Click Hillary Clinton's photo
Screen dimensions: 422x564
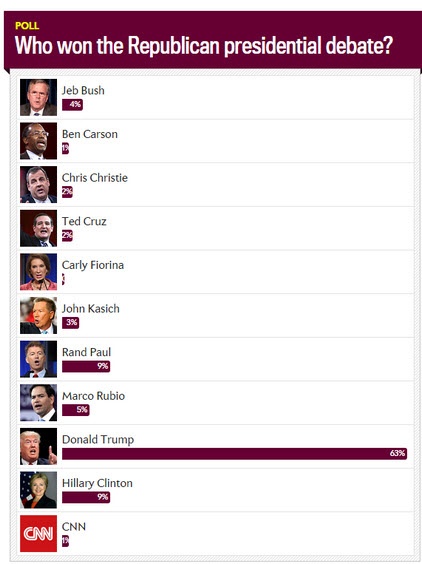pos(38,490)
